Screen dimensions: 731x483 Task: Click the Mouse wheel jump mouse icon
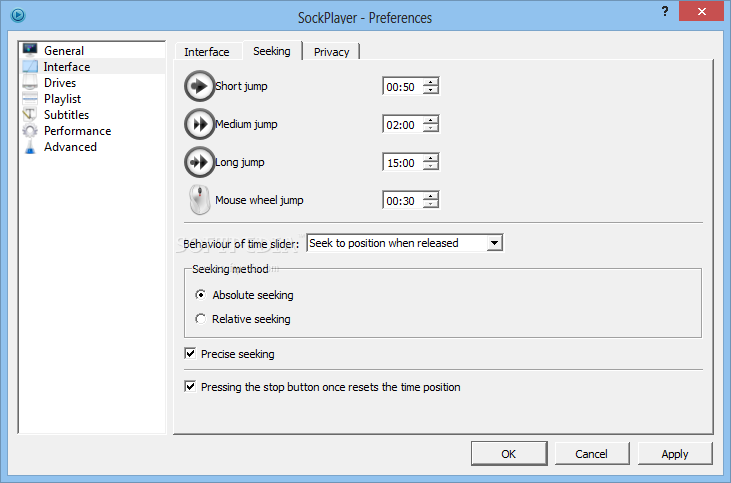point(199,200)
